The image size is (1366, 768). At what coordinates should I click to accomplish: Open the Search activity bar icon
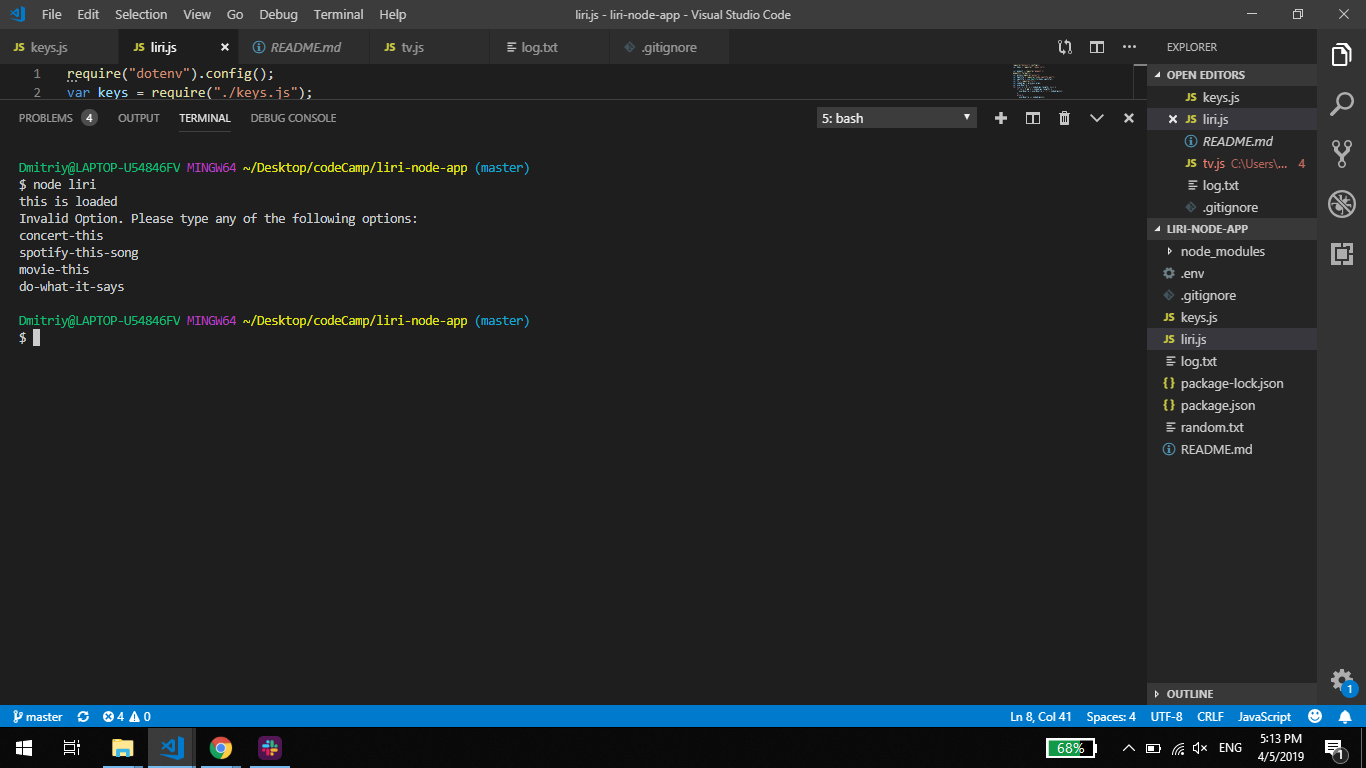1341,104
